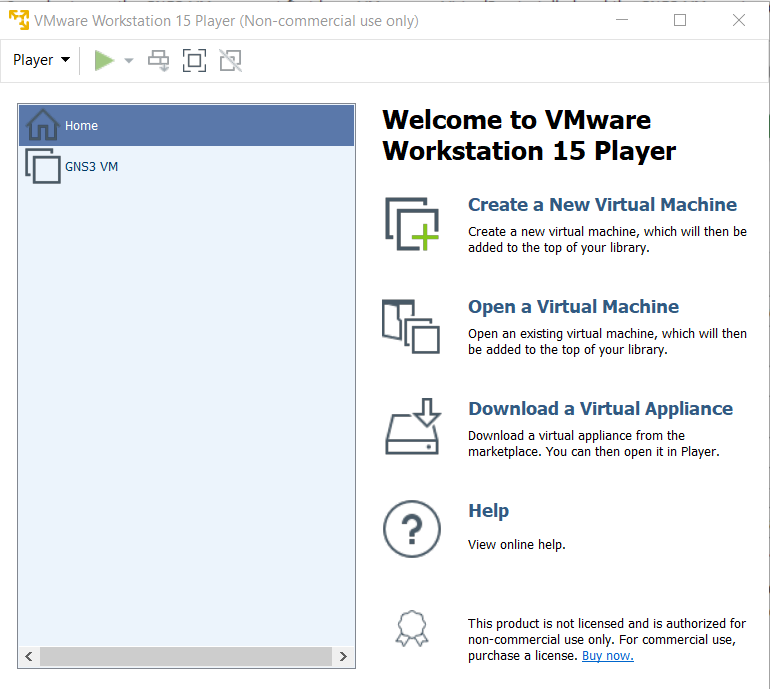Click the horizontal scrollbar thumb in library
Viewport: 770px width, 689px height.
coord(186,657)
